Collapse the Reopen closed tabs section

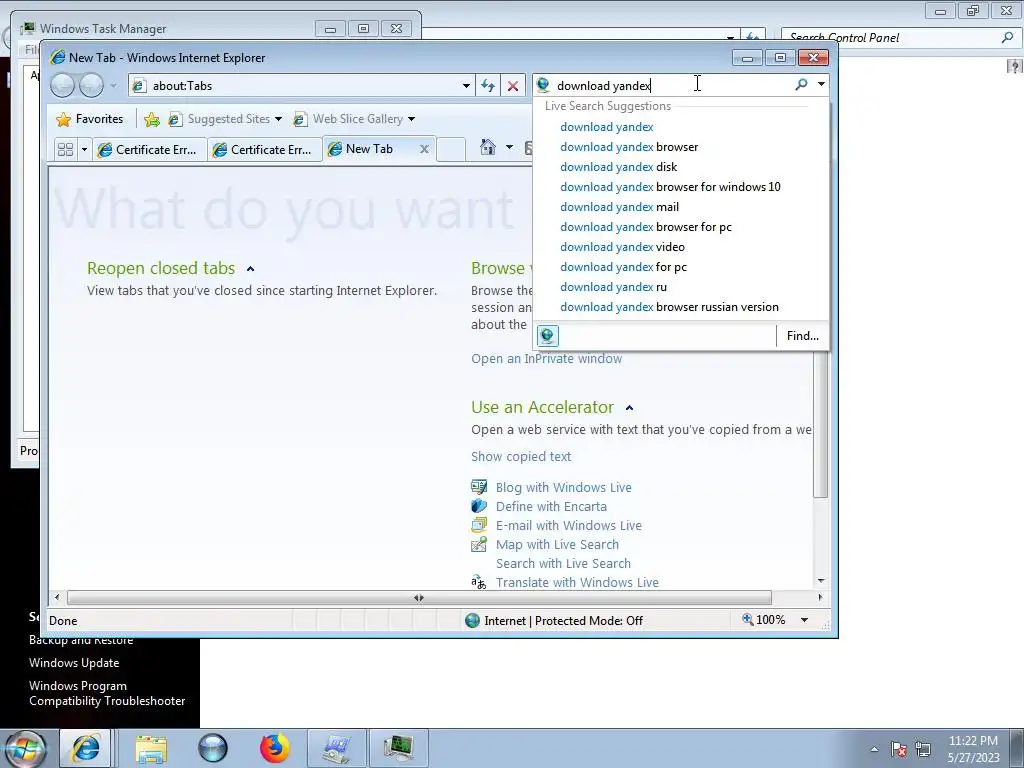click(x=250, y=268)
